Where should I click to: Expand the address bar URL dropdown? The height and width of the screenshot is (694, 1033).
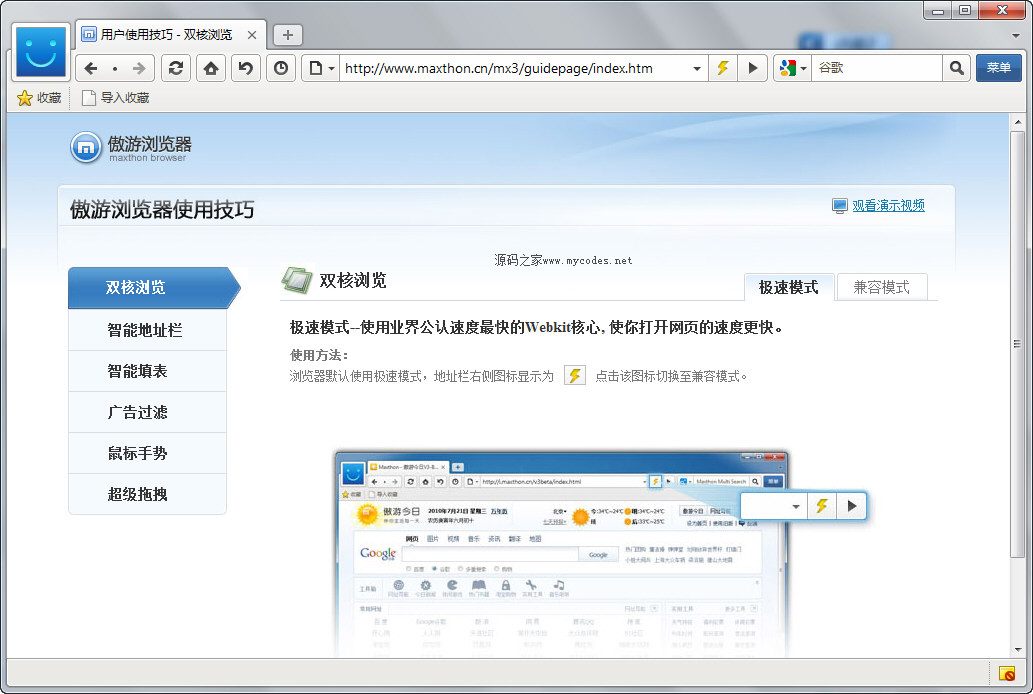pos(697,68)
